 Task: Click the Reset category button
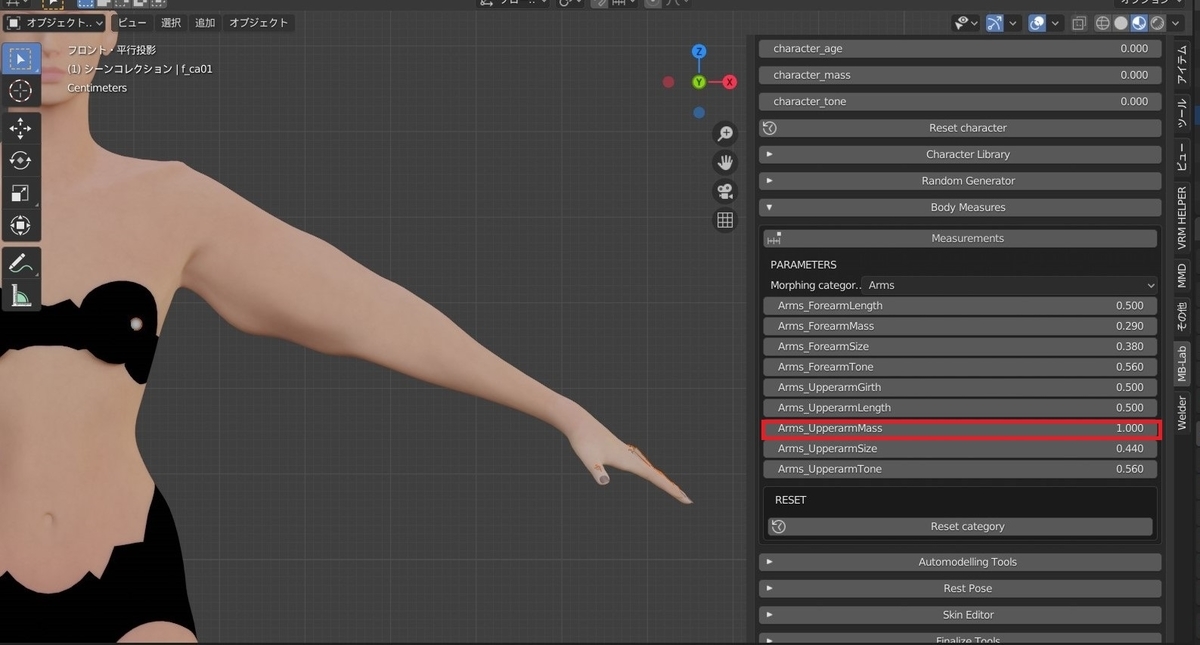pyautogui.click(x=960, y=526)
